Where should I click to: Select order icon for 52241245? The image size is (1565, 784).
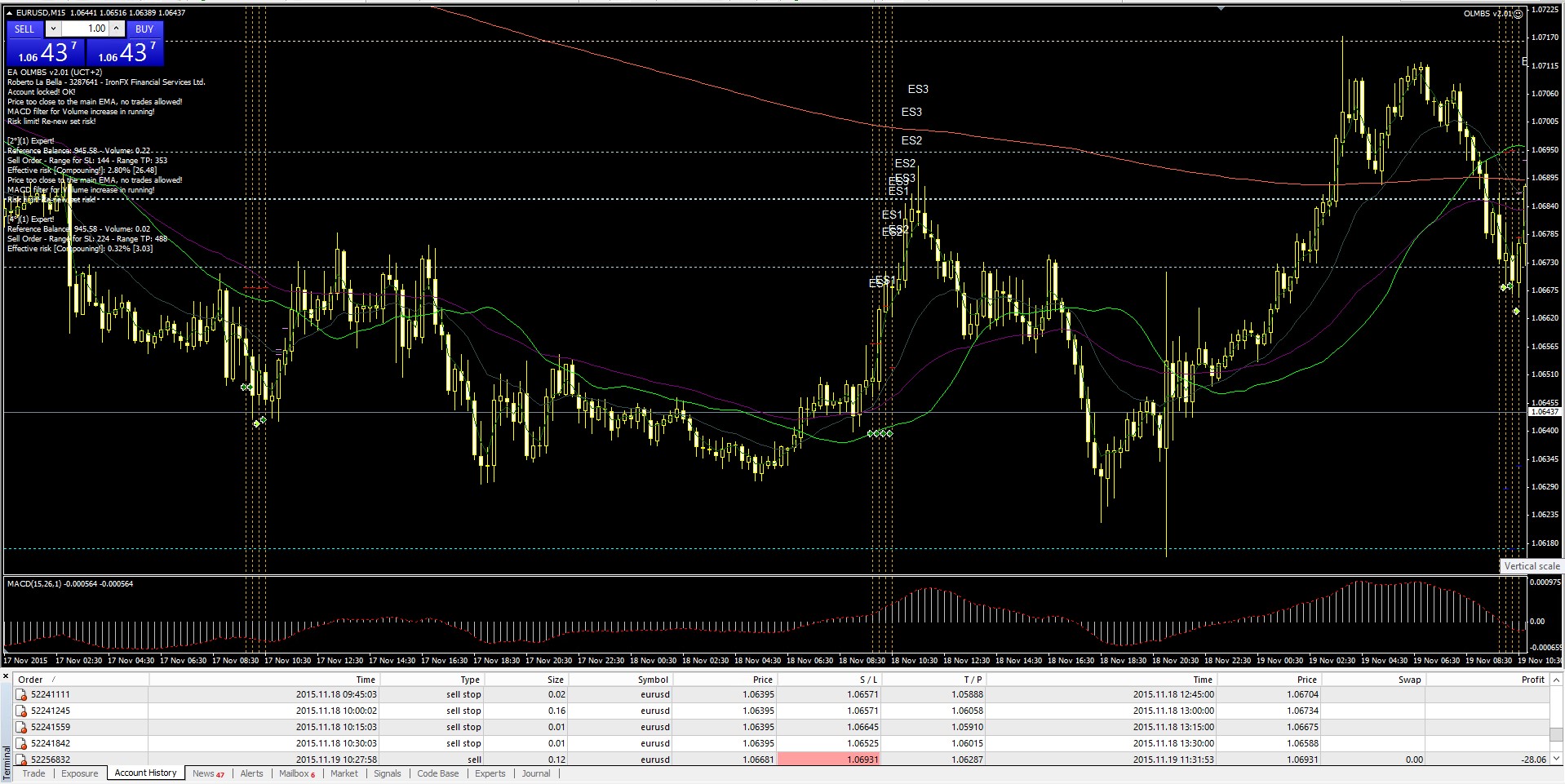click(21, 711)
